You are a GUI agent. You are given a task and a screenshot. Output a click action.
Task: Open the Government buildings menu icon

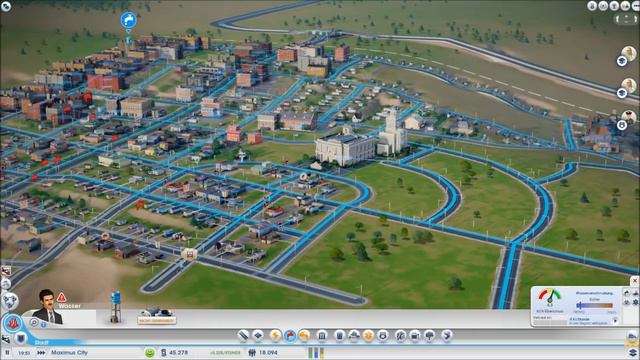point(322,336)
